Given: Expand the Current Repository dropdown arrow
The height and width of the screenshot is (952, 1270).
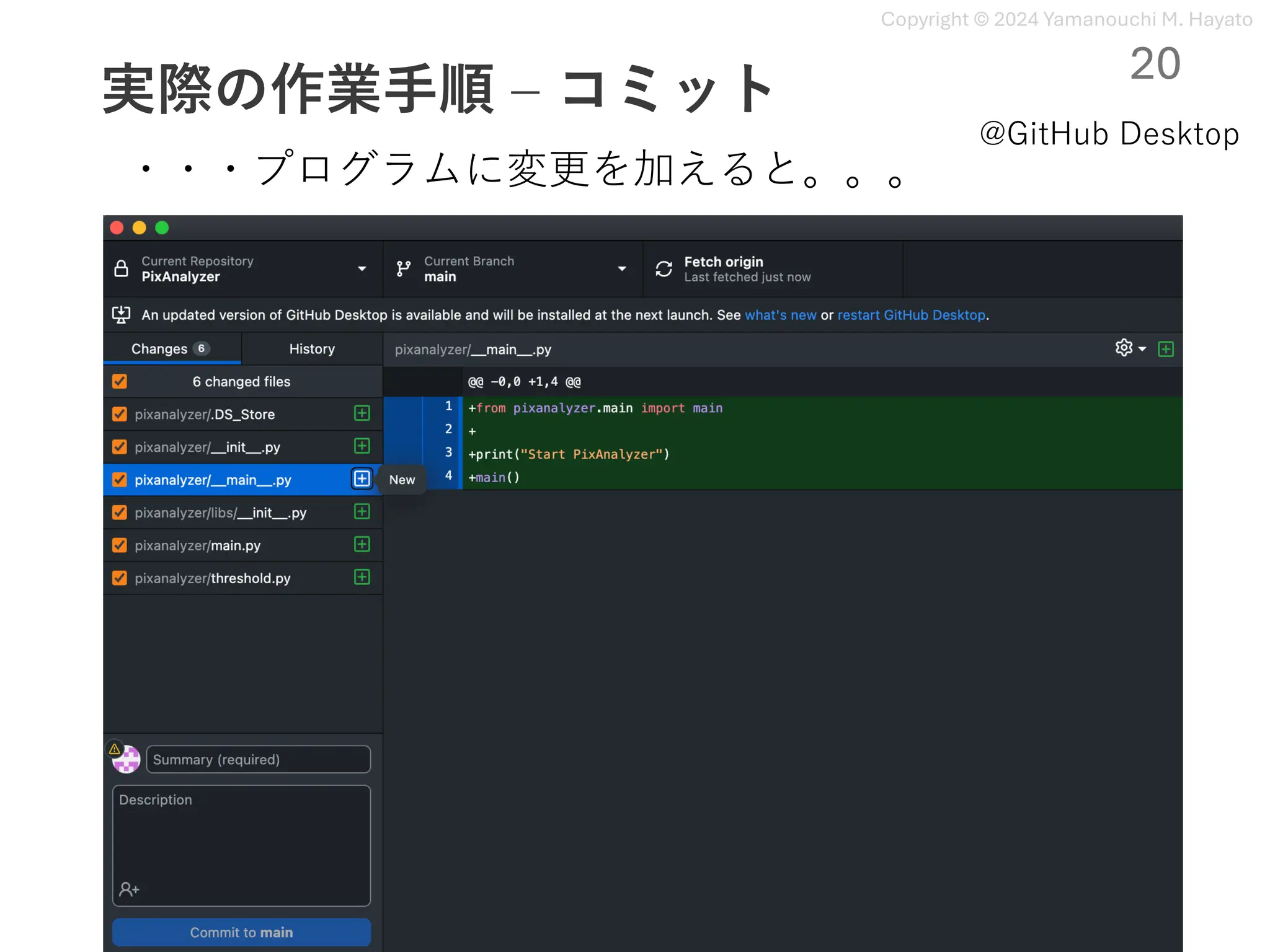Looking at the screenshot, I should coord(362,269).
